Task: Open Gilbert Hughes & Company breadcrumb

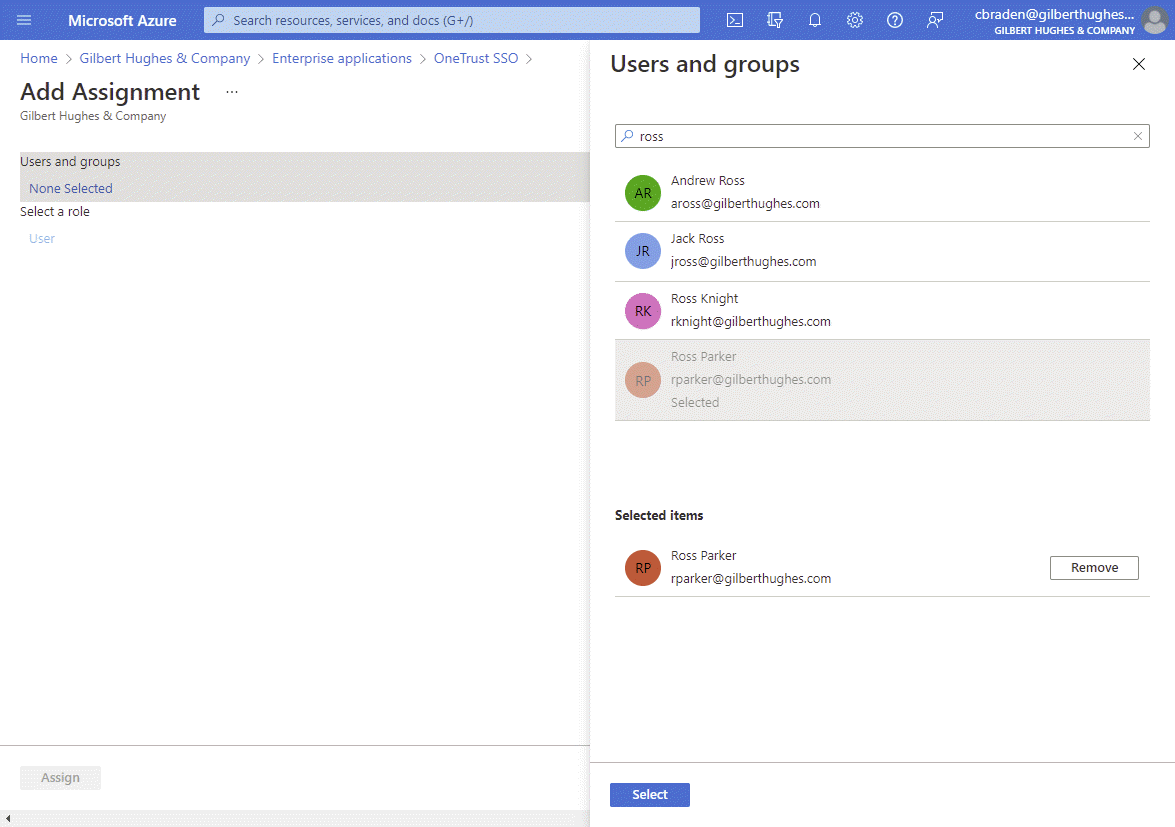Action: pos(165,58)
